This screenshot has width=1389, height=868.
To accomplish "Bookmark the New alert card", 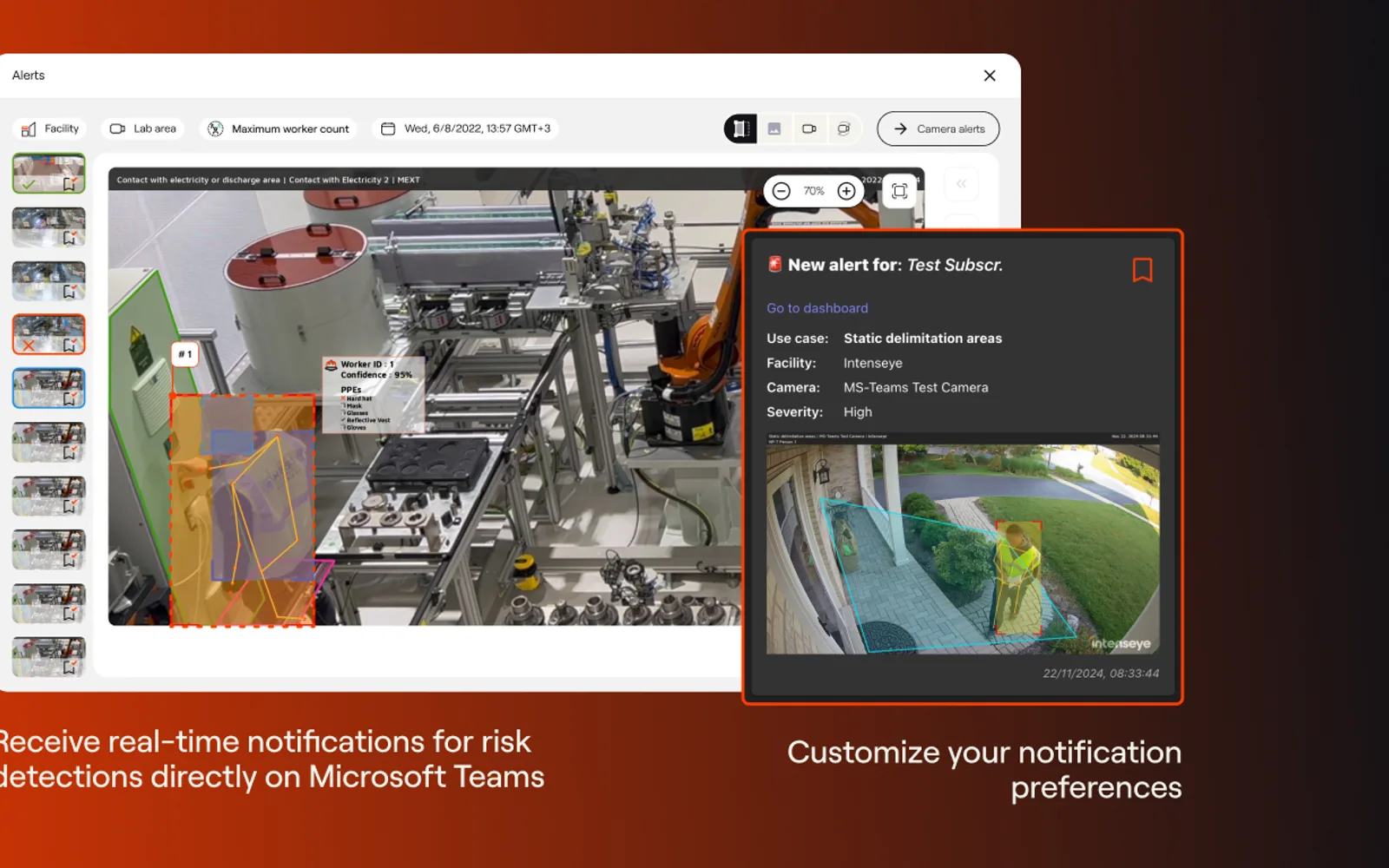I will click(x=1142, y=270).
